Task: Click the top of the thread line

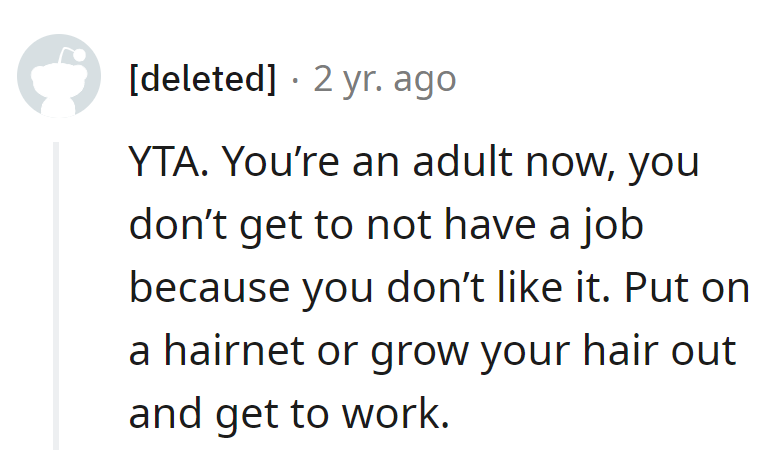Action: (57, 148)
